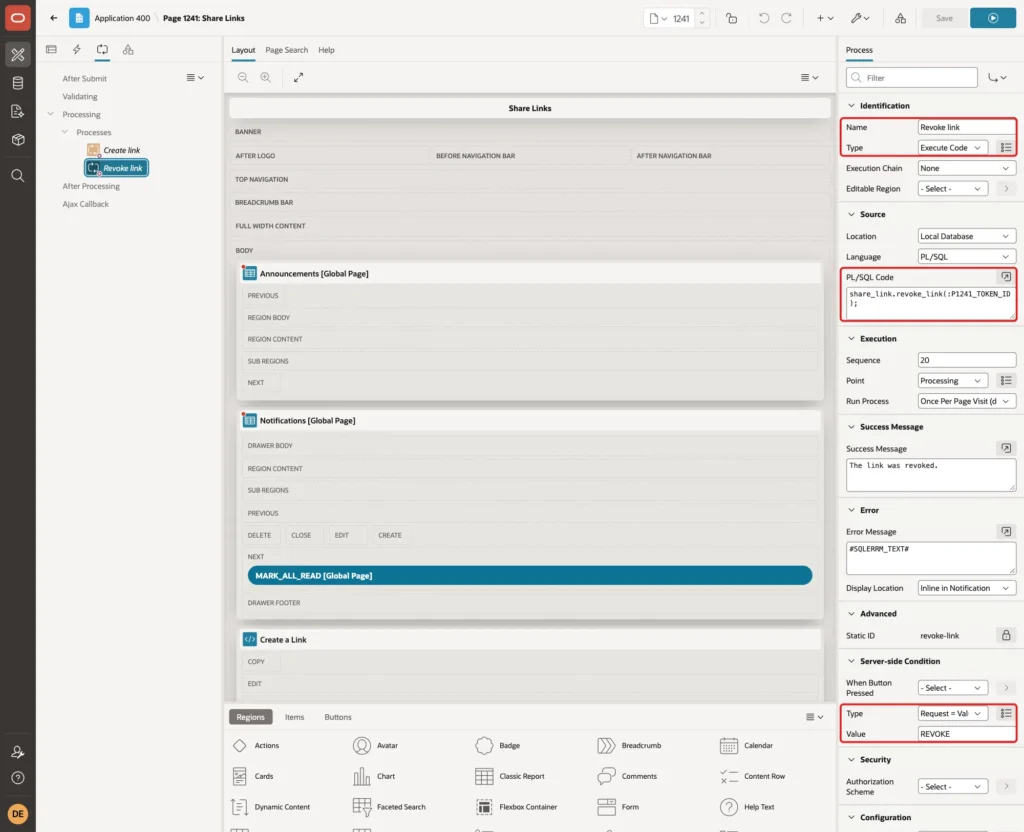Switch to Rendering tab icon
The image size is (1024, 832).
[52, 50]
